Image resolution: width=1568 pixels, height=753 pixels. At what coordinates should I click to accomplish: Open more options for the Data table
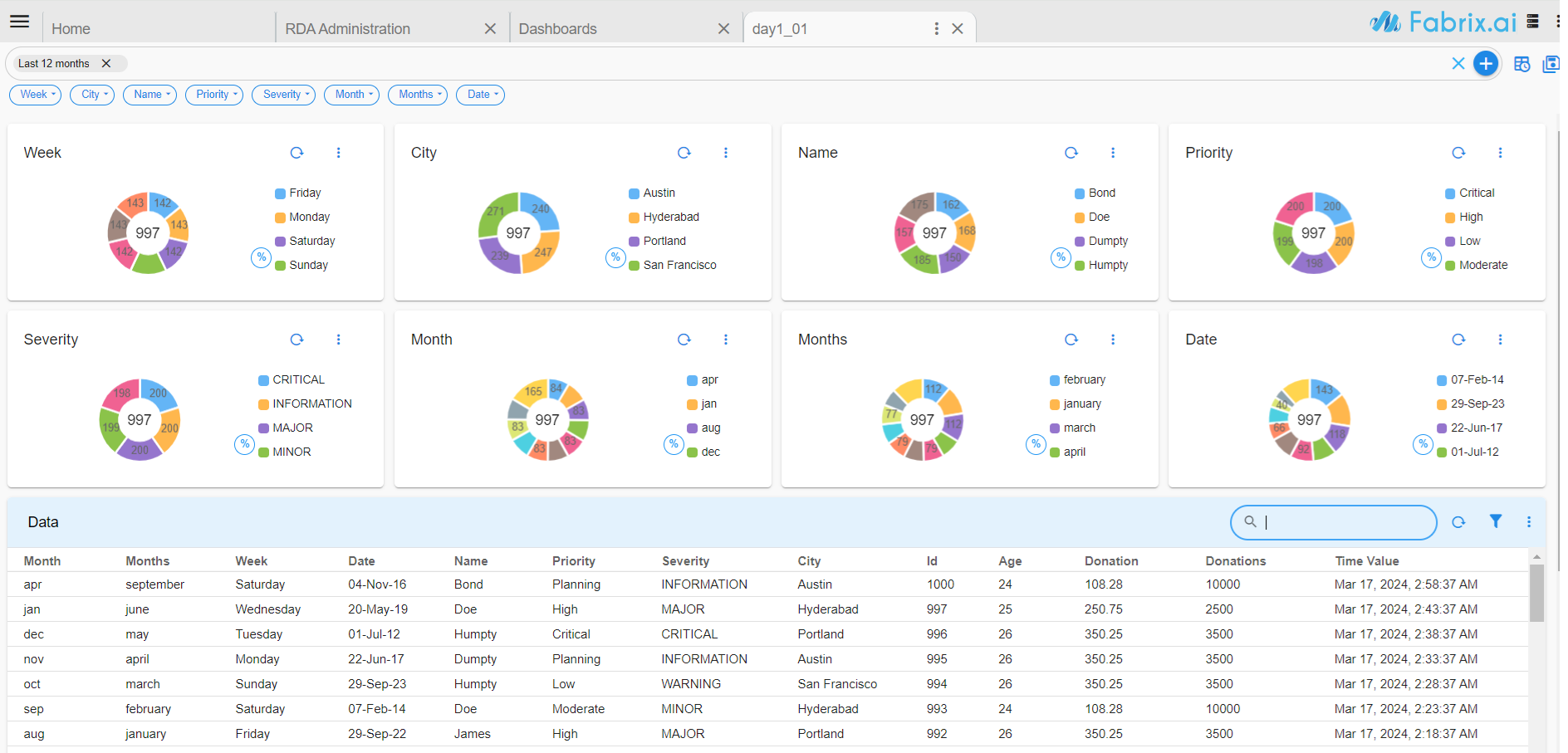[x=1528, y=522]
